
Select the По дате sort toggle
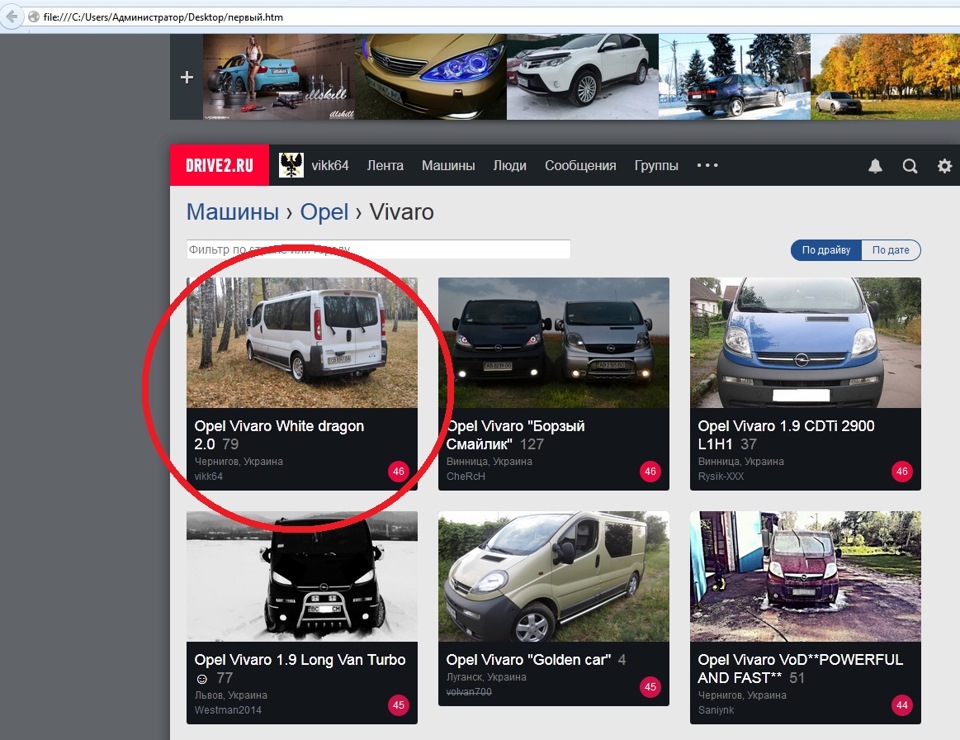(891, 250)
